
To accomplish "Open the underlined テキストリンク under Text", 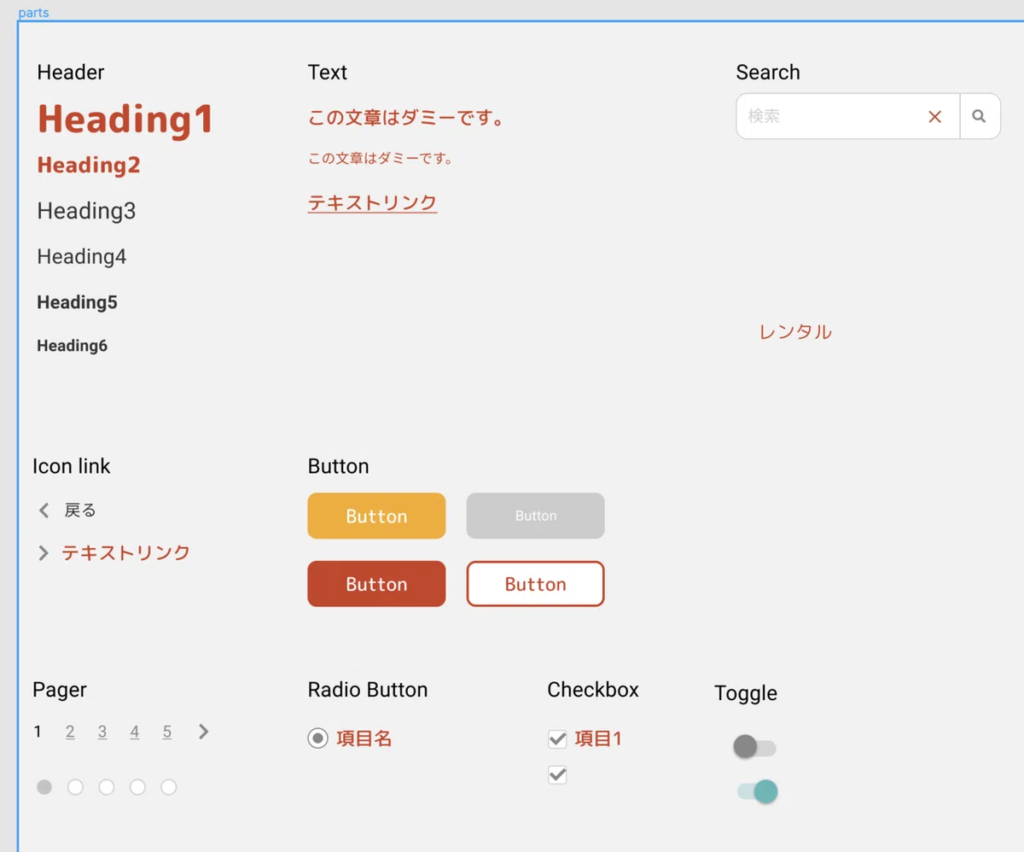I will 372,203.
